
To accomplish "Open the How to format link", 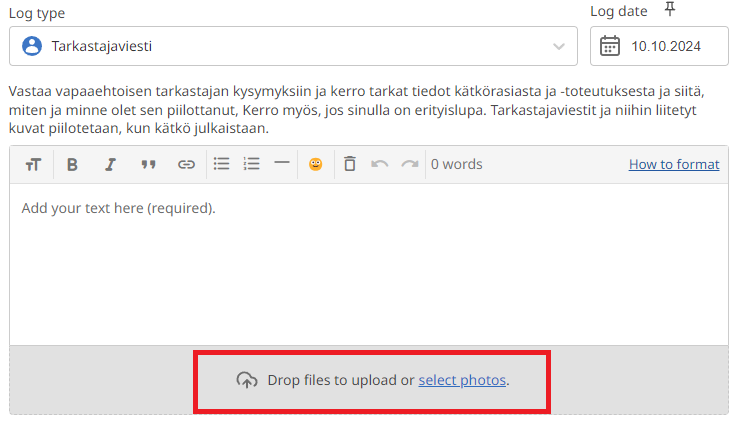I will [x=673, y=165].
